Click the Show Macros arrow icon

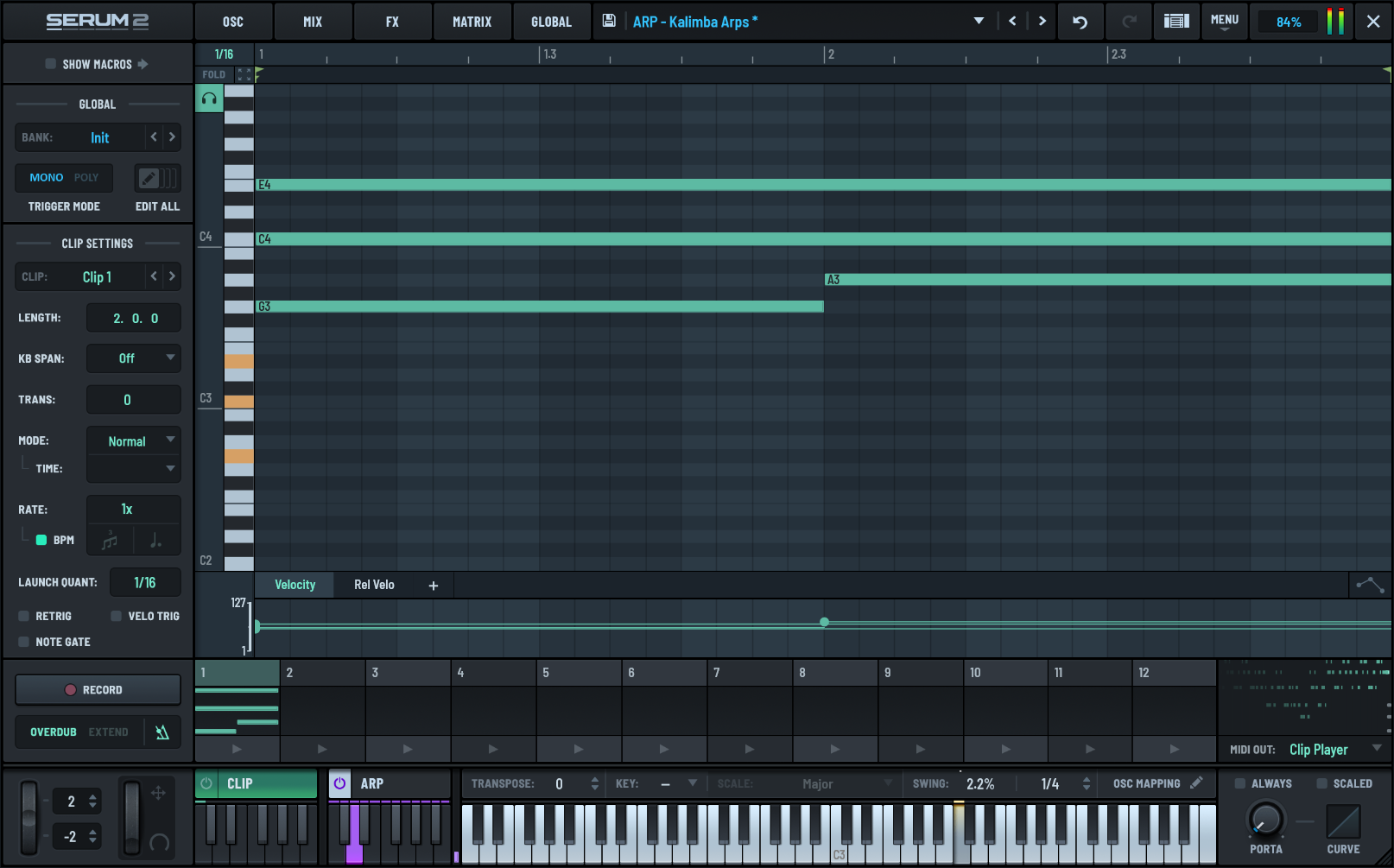(x=143, y=64)
